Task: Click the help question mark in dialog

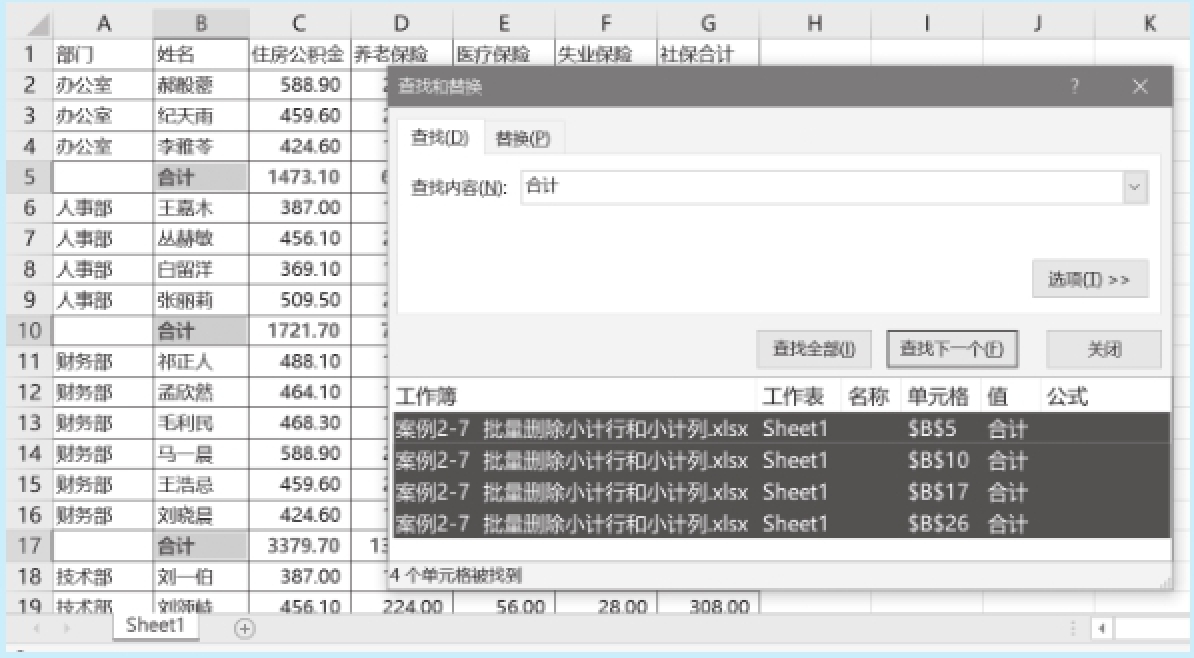Action: click(x=1075, y=87)
